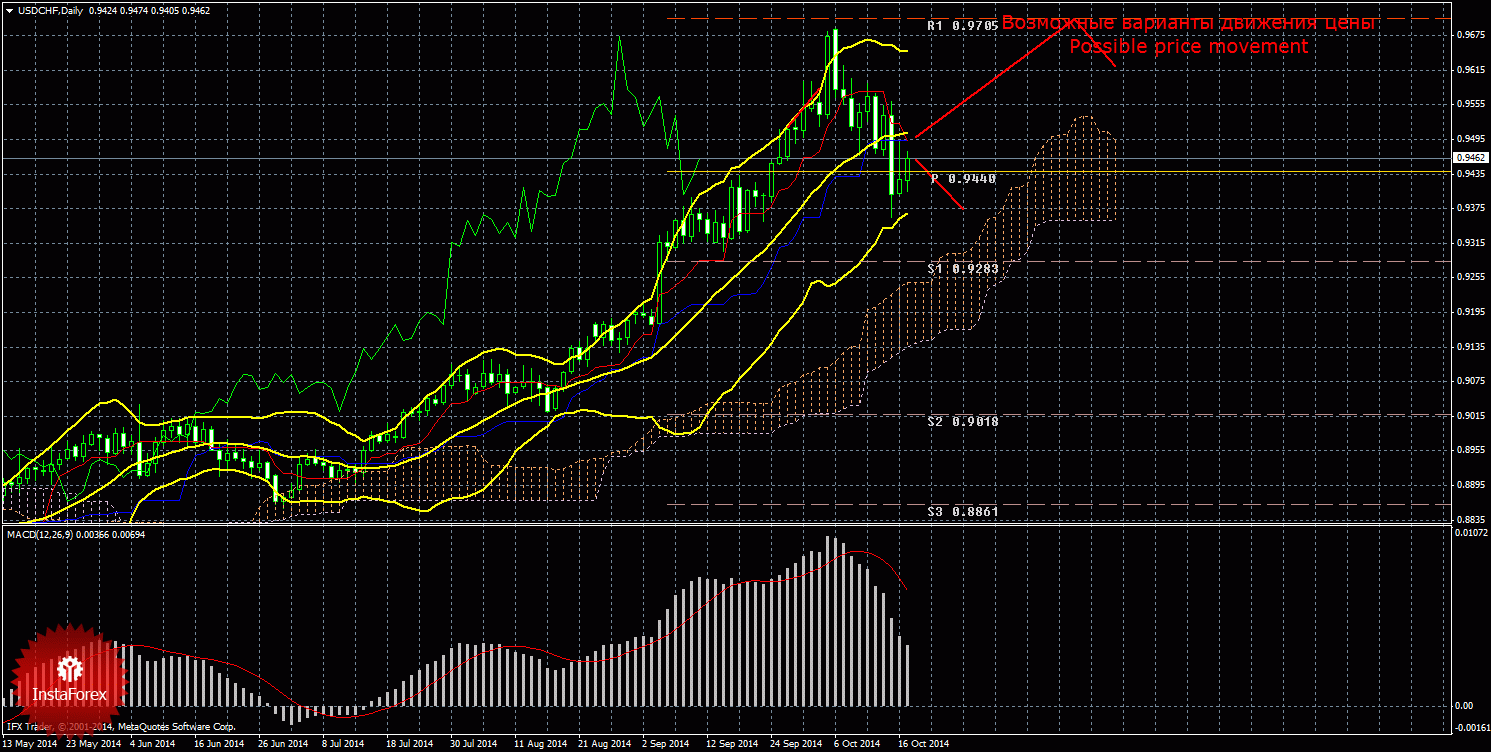Screen dimensions: 1491x752
Task: Open the chart menu triangle beside USDCHF,Daily
Action: pyautogui.click(x=9, y=11)
